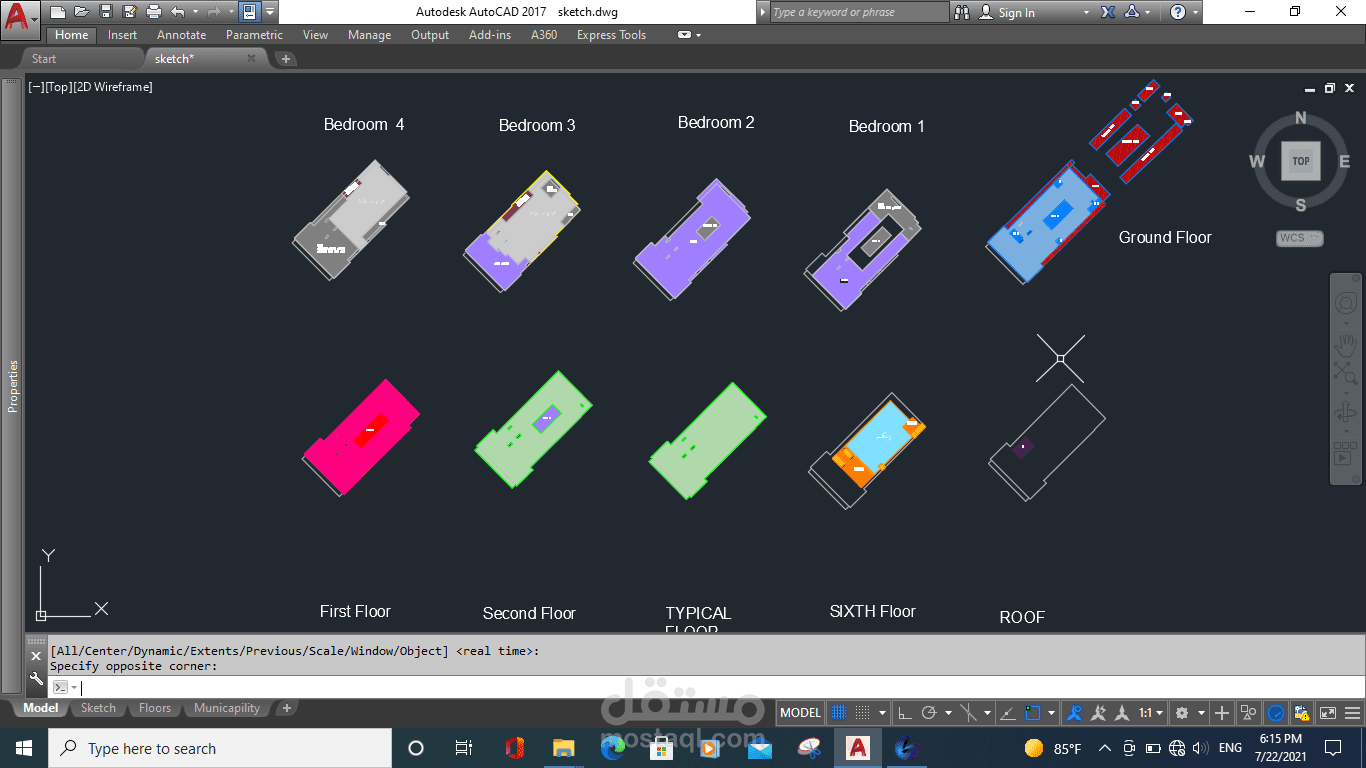Click the binoculars search icon

[x=962, y=12]
